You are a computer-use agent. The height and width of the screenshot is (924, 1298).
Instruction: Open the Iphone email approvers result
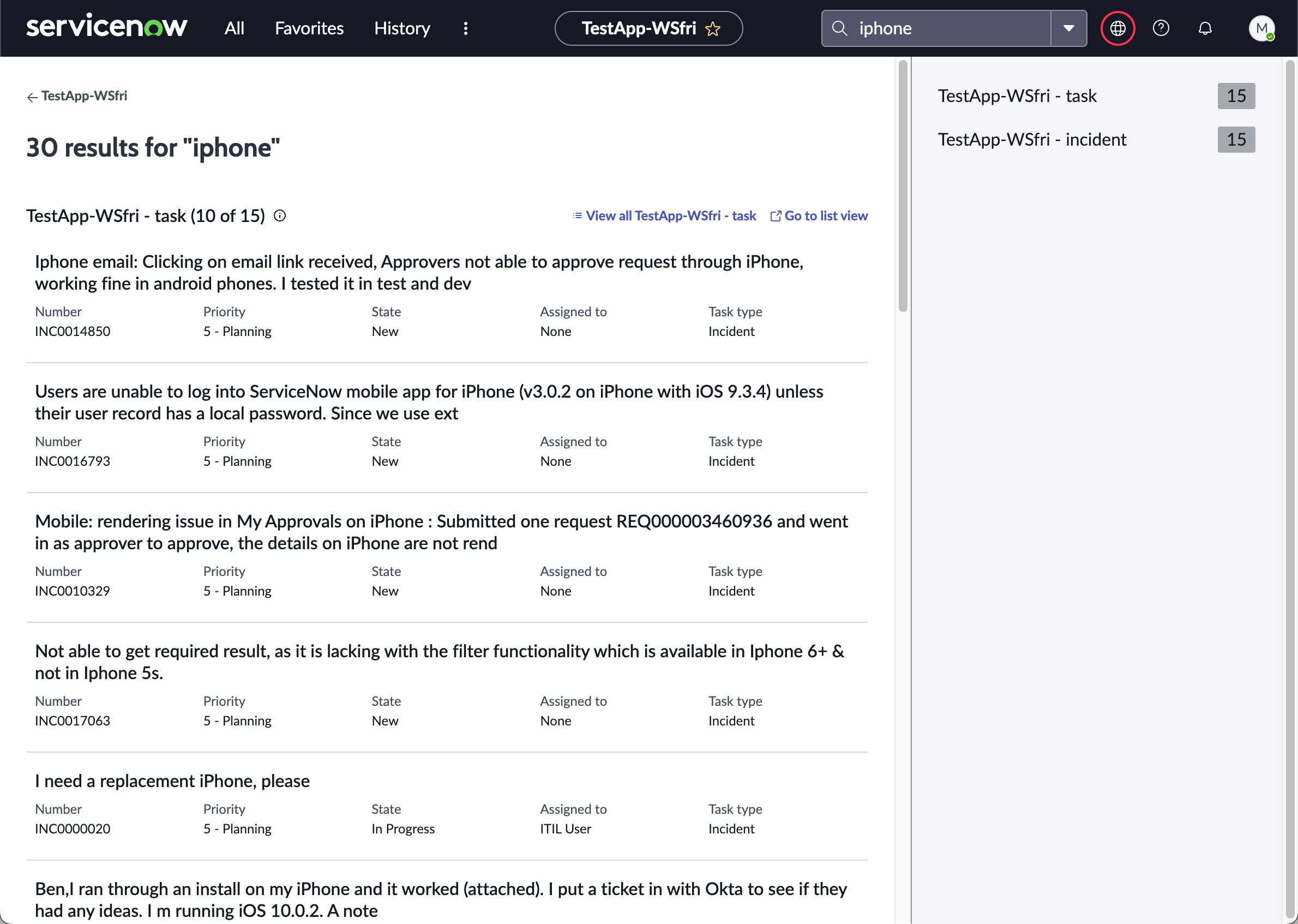coord(419,273)
